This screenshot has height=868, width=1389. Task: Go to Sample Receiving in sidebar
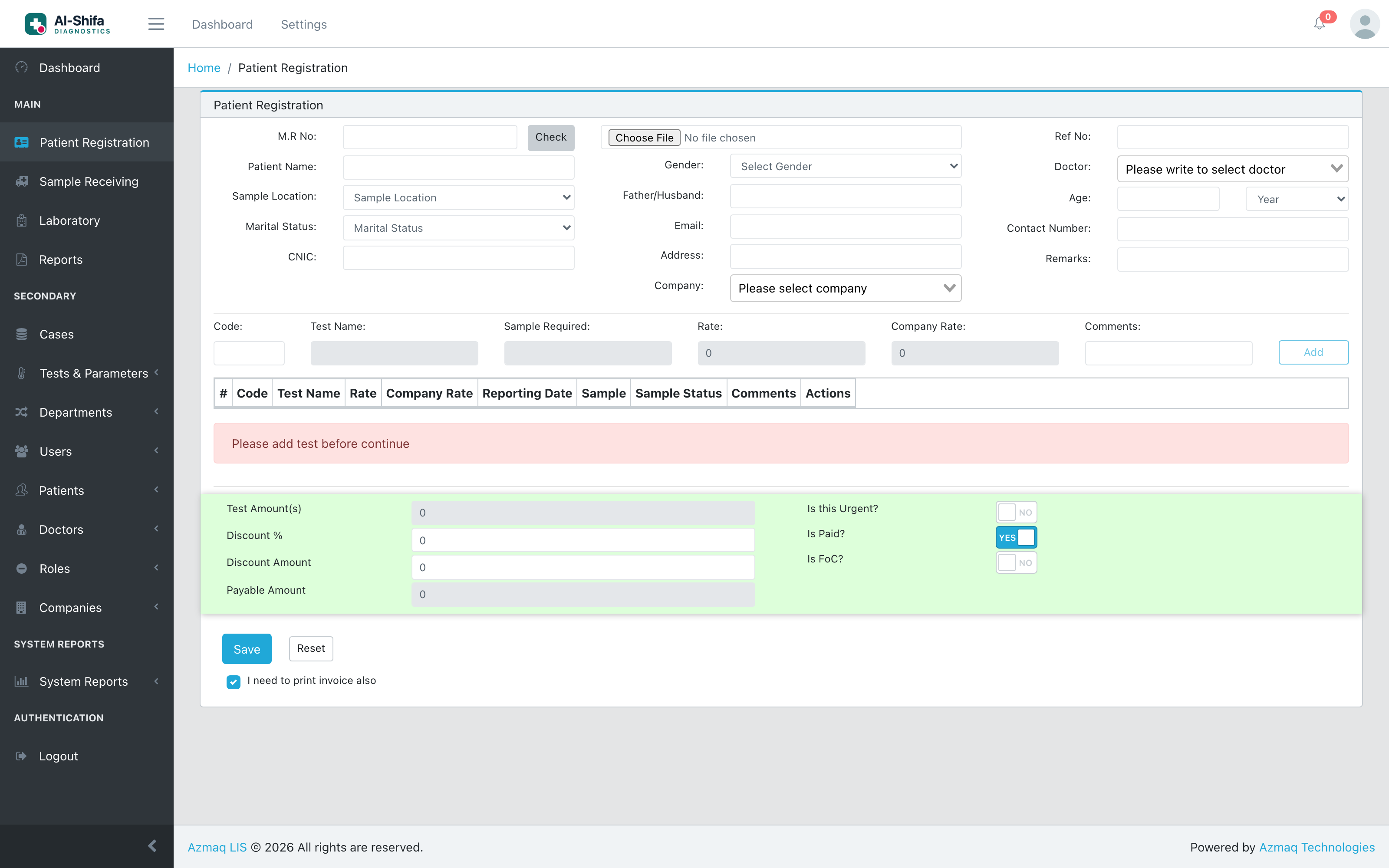(x=87, y=181)
